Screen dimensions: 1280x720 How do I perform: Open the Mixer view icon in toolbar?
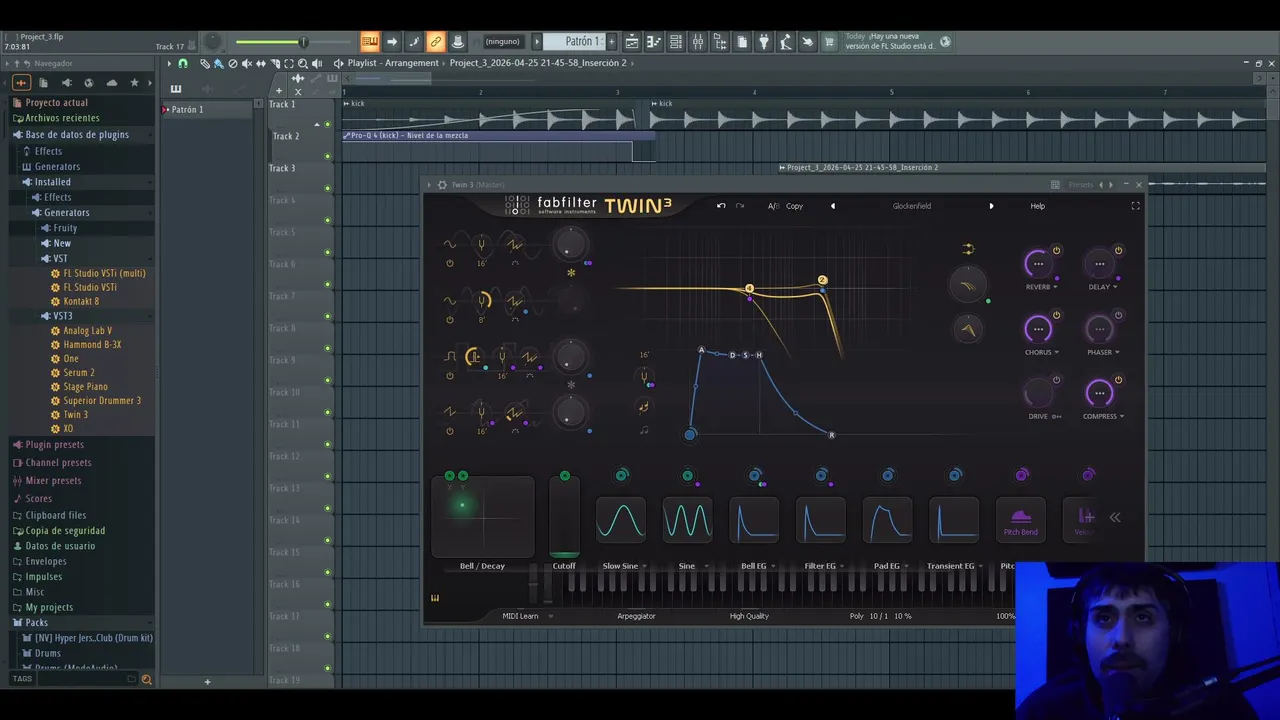tap(698, 42)
